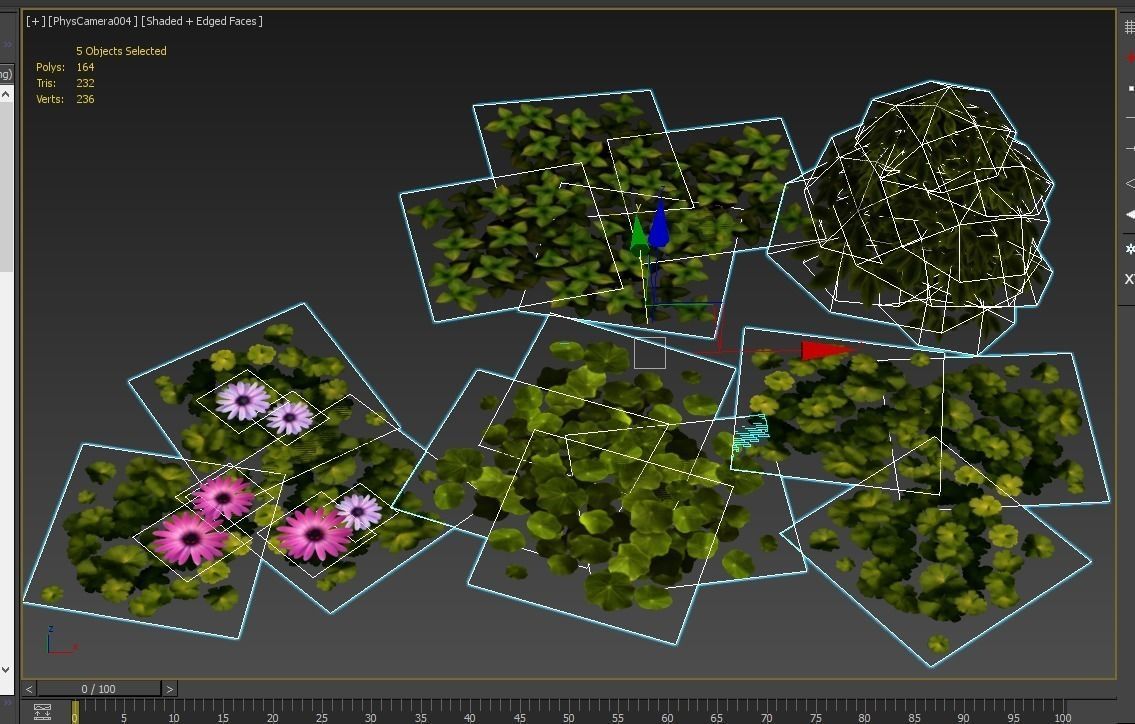This screenshot has width=1135, height=724.
Task: Click the "Tris: 232" statistic
Action: 65,83
